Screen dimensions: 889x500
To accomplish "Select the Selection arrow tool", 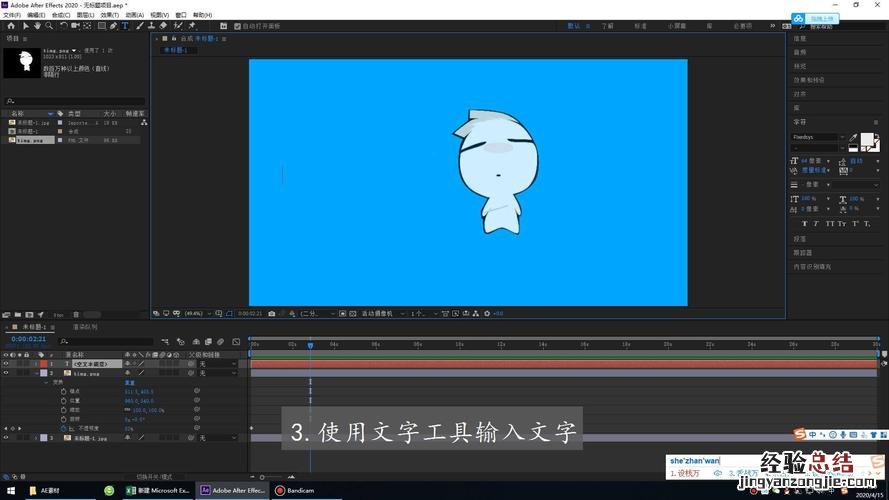I will click(x=25, y=26).
